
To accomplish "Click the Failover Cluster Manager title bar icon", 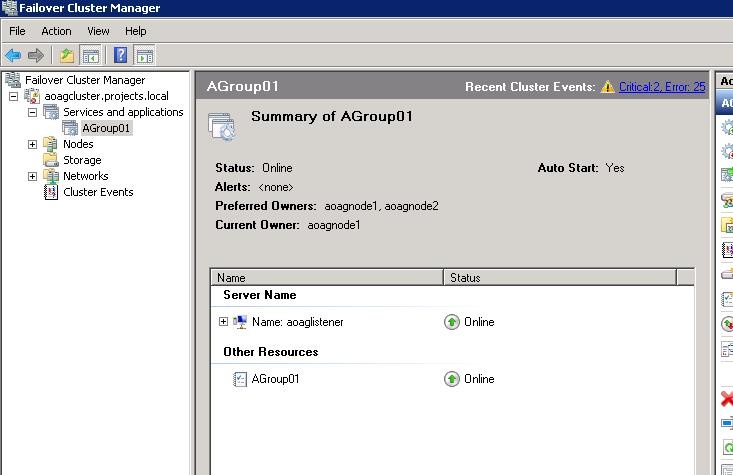I will (x=9, y=8).
